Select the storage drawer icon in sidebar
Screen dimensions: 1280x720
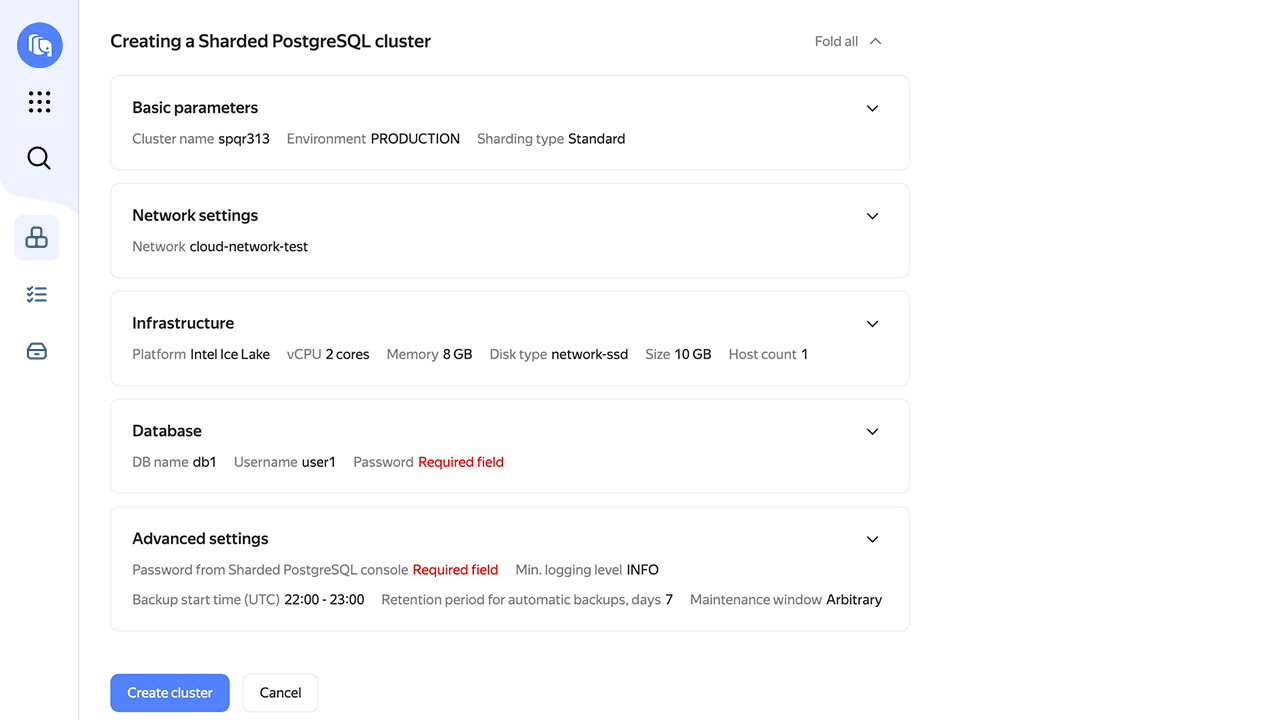(x=36, y=351)
